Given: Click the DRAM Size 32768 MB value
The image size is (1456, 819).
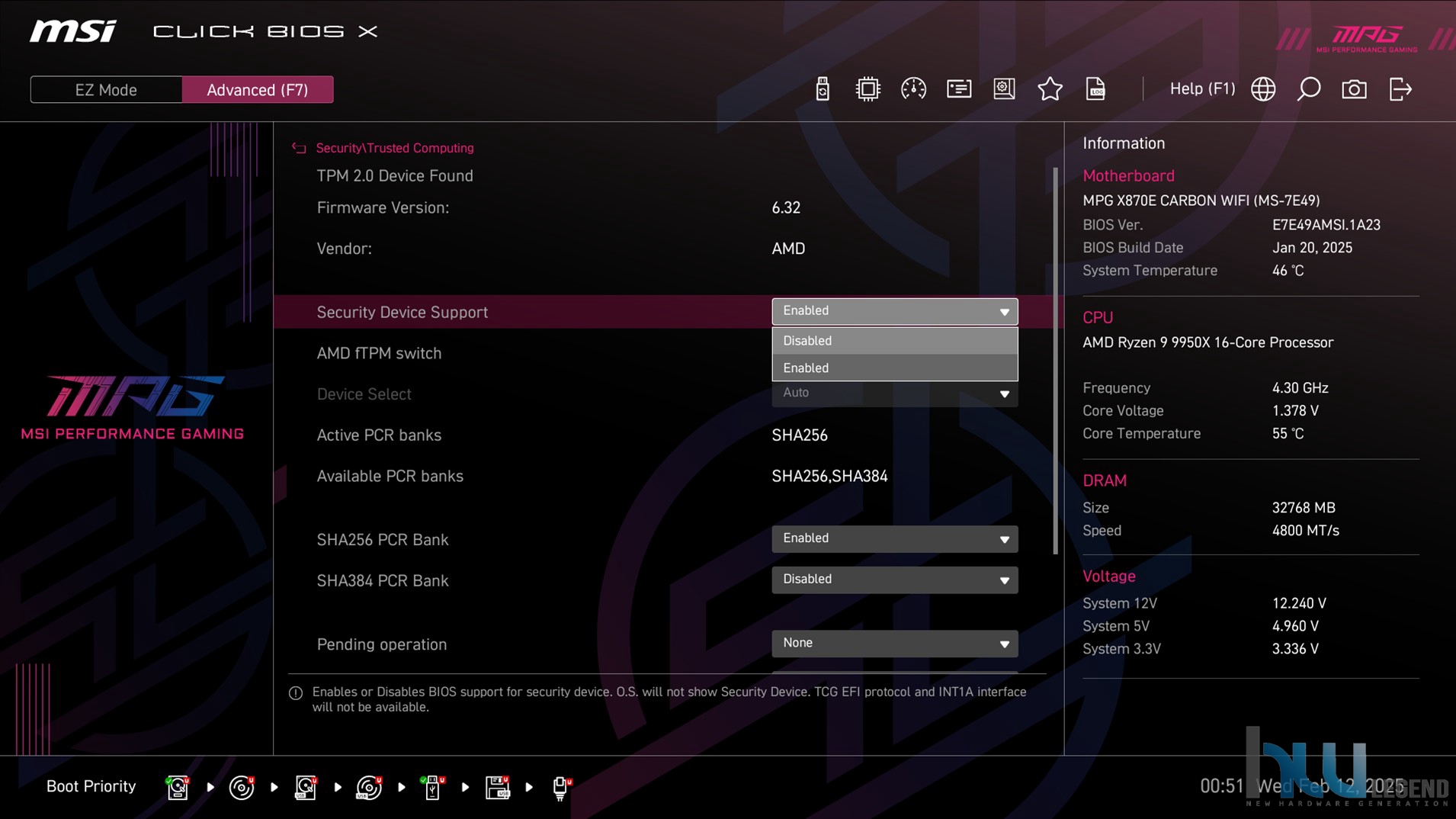Looking at the screenshot, I should pos(1303,508).
